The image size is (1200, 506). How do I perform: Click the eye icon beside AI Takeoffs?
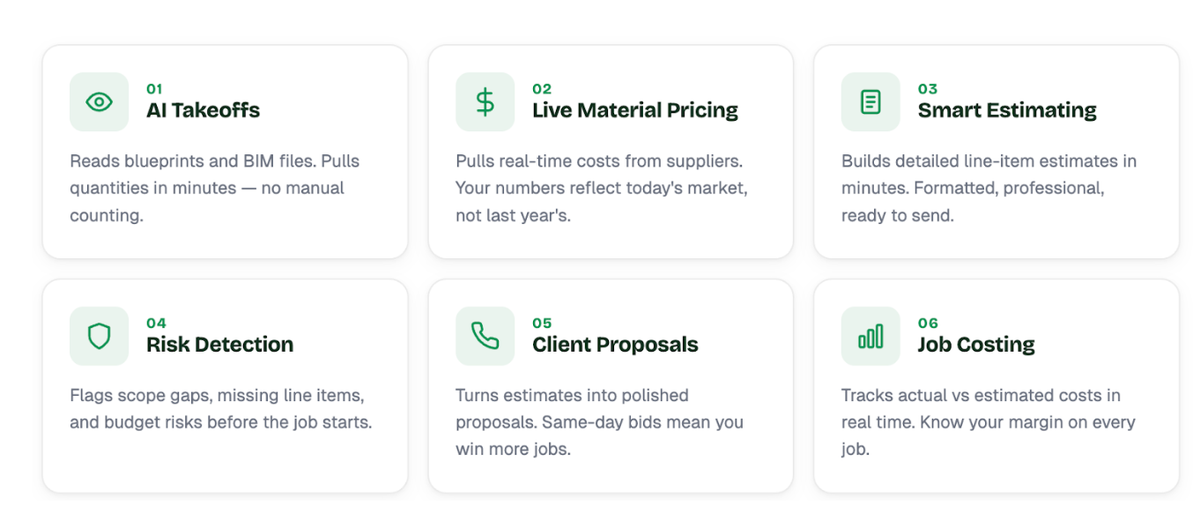tap(99, 102)
